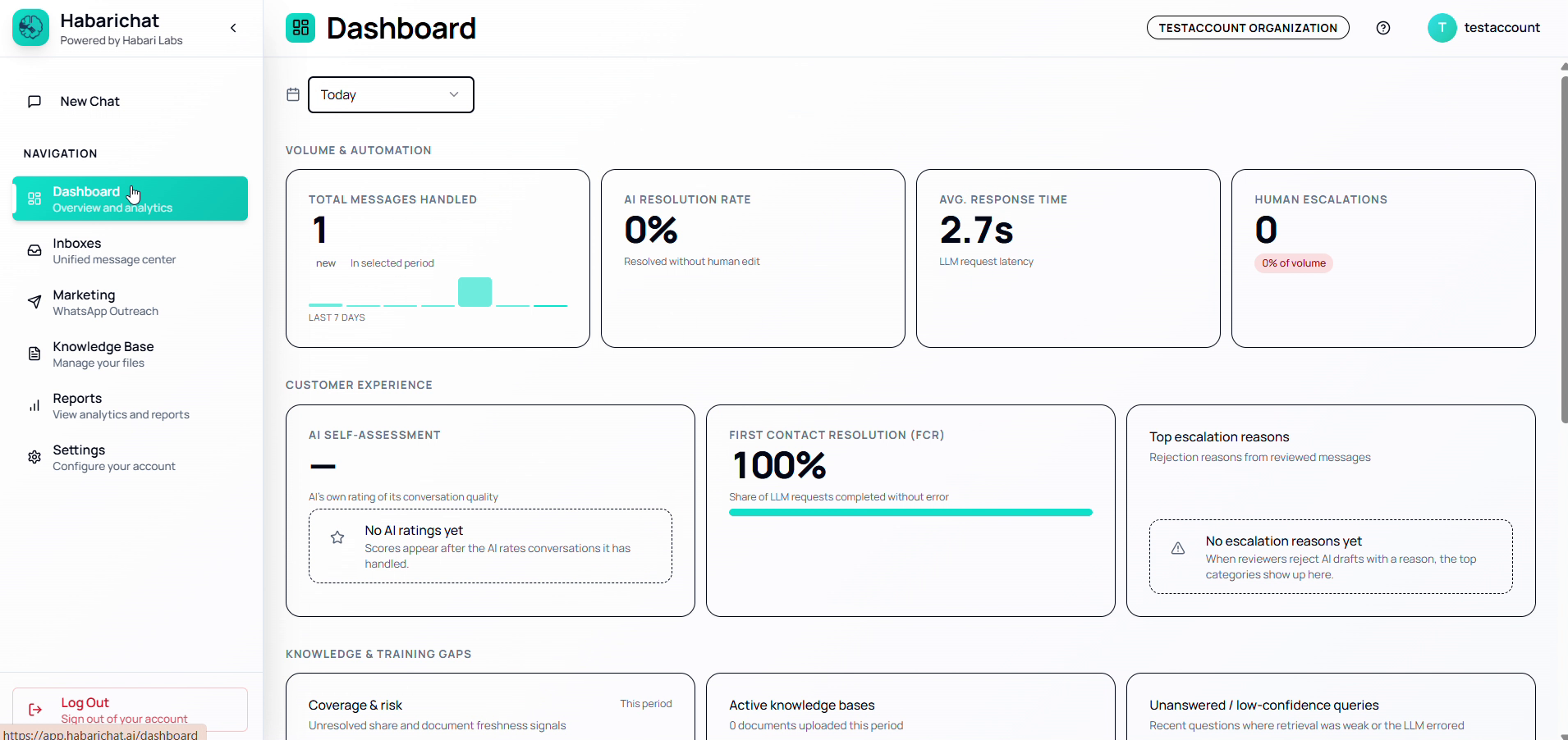
Task: Click the Inboxes tray icon
Action: pos(34,250)
